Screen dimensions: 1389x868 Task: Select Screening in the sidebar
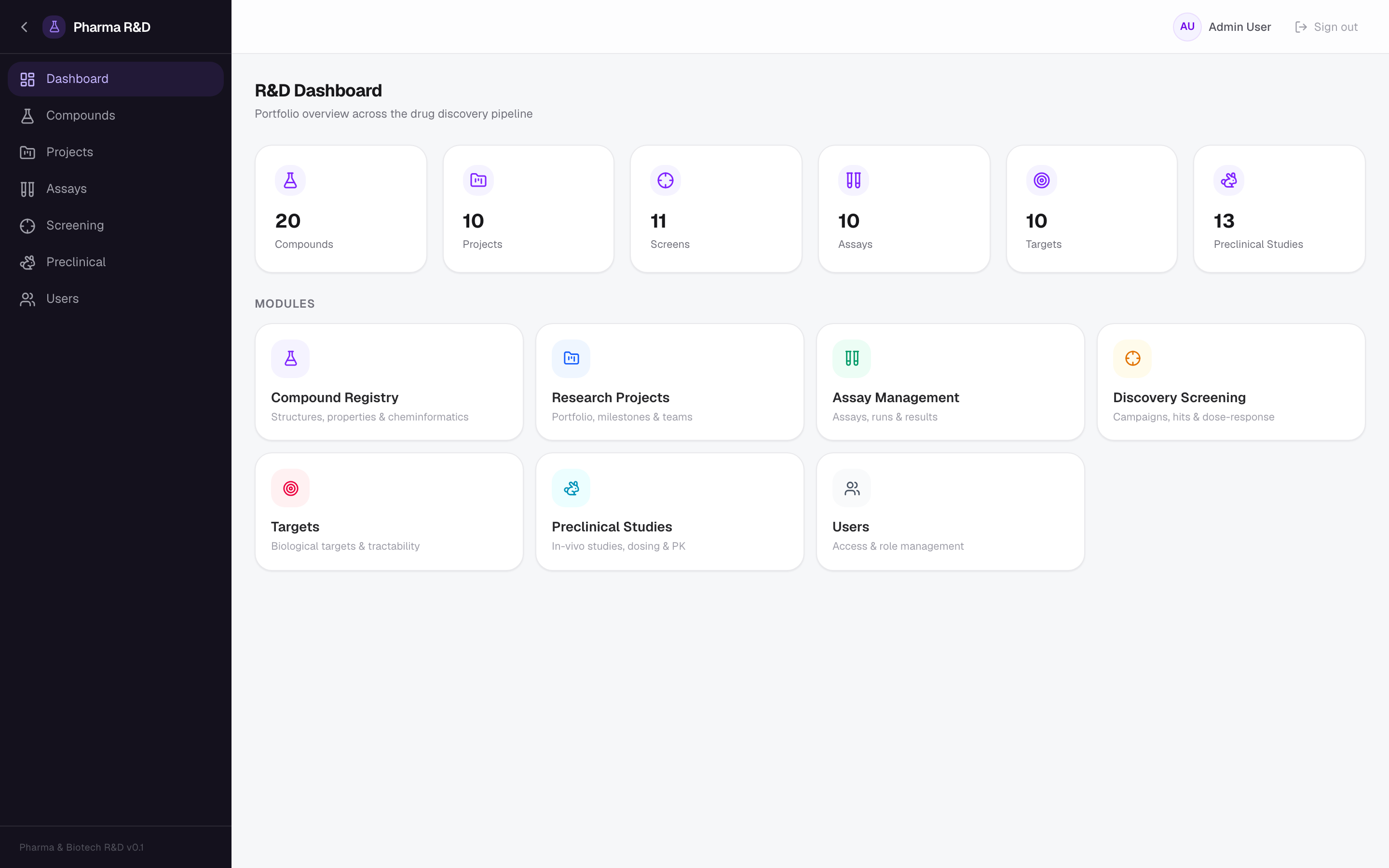115,226
